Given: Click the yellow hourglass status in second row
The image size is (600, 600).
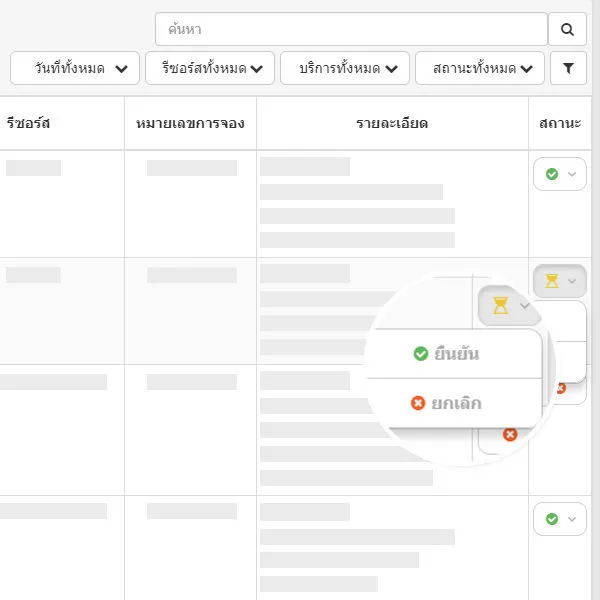Looking at the screenshot, I should click(551, 281).
